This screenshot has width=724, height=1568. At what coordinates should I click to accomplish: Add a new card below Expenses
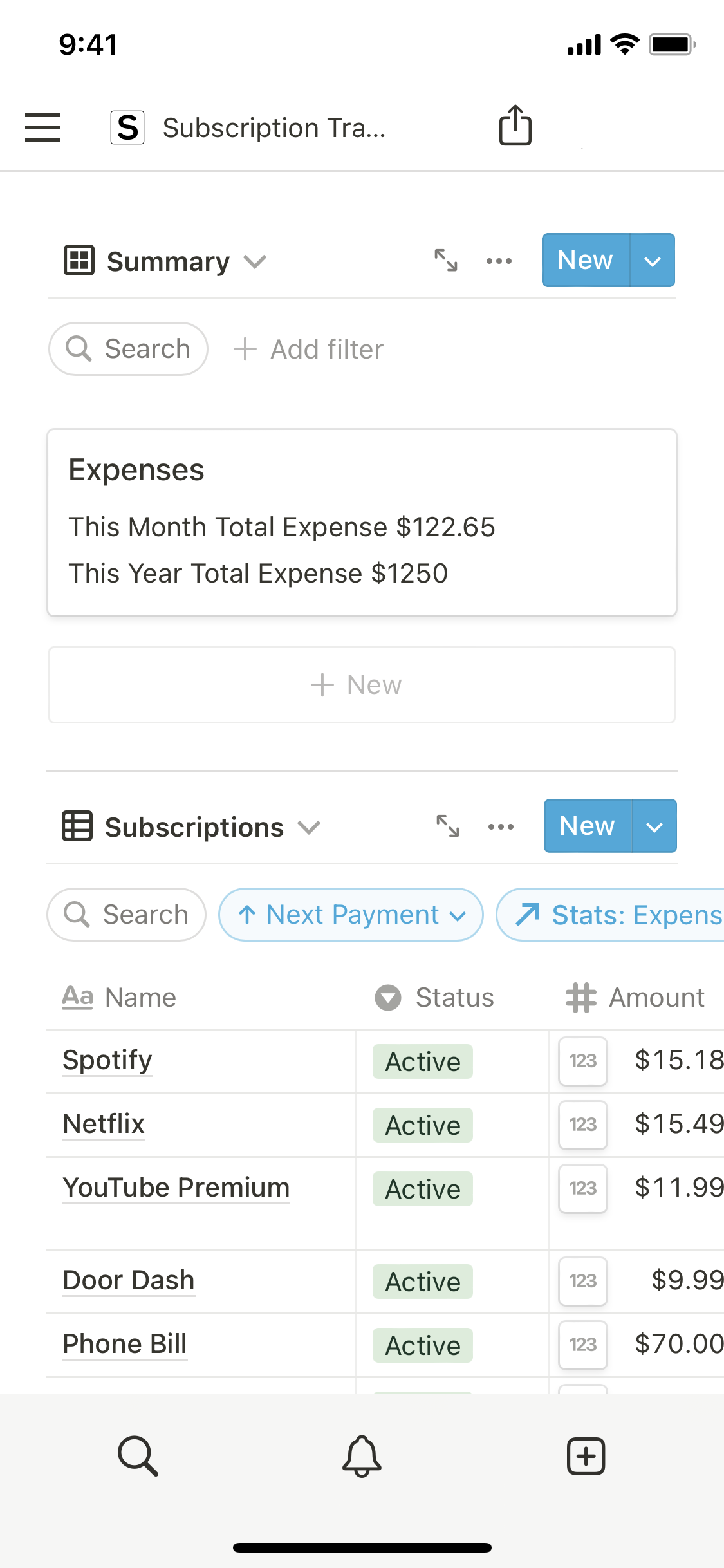click(x=362, y=685)
